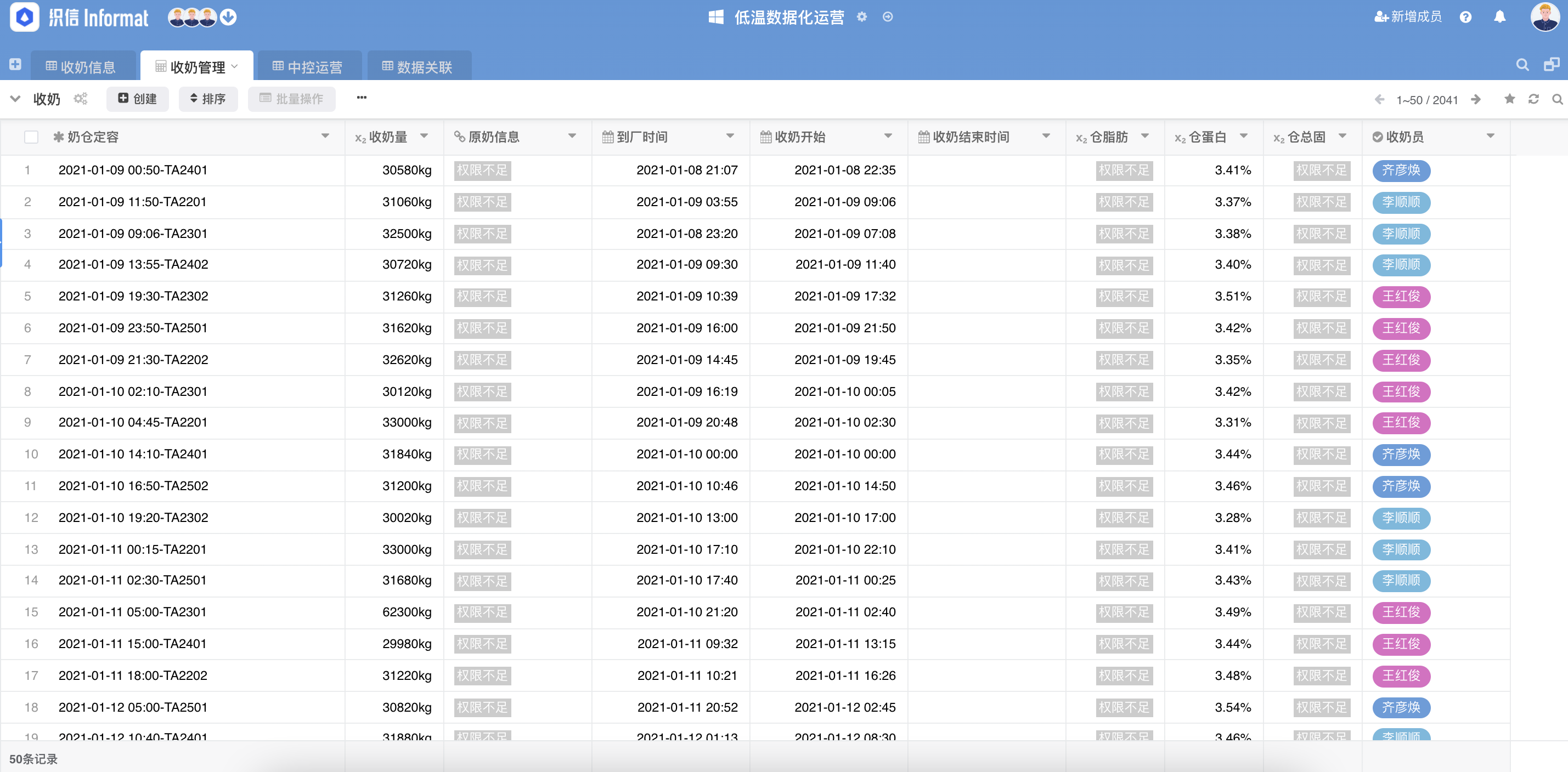Open the member avatars dropdown arrow
Image resolution: width=1568 pixels, height=772 pixels.
click(228, 17)
